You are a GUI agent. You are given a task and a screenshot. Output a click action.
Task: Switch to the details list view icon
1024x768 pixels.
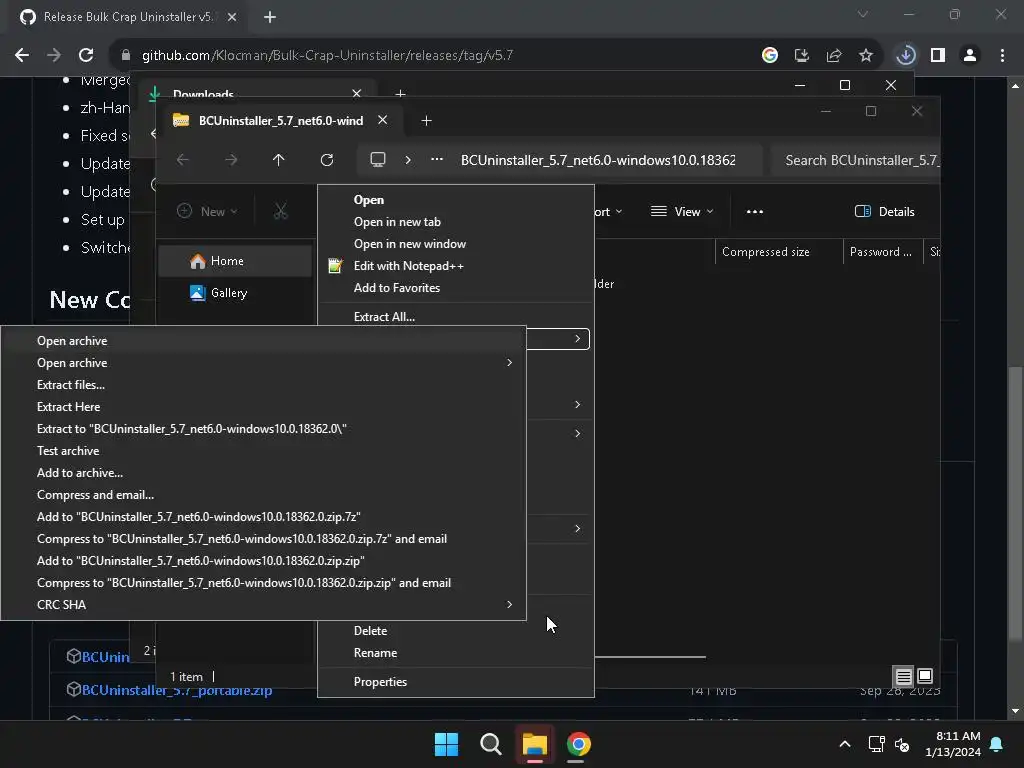coord(904,677)
